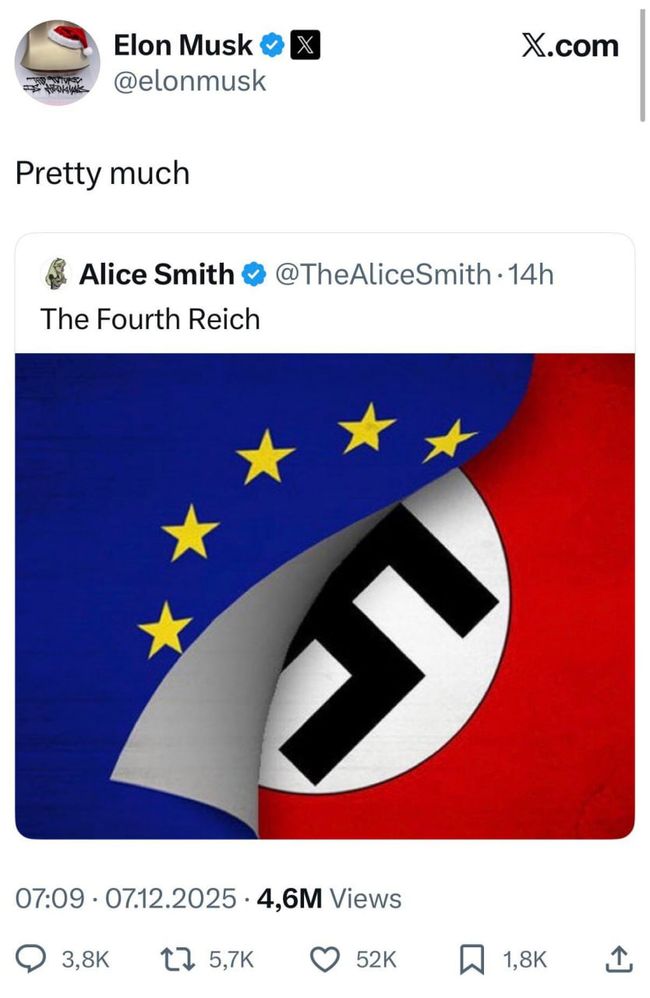The width and height of the screenshot is (650, 998).
Task: Open the quoted post's 14h timestamp
Action: tap(531, 273)
